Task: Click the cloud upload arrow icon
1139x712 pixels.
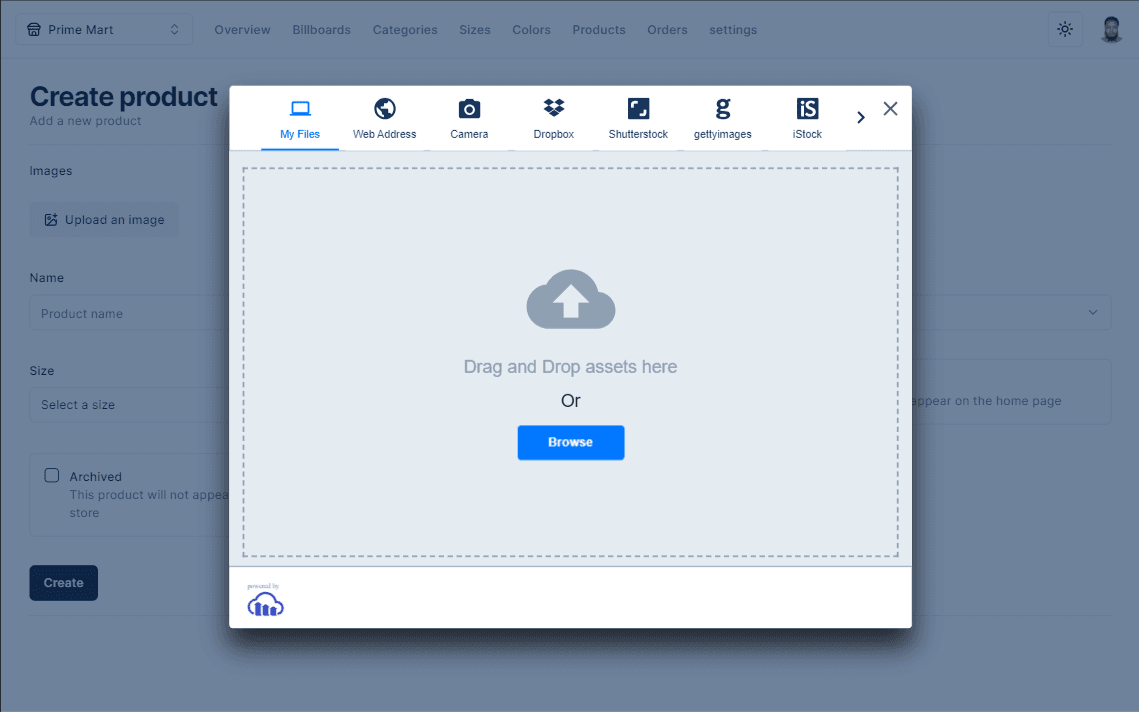Action: coord(570,299)
